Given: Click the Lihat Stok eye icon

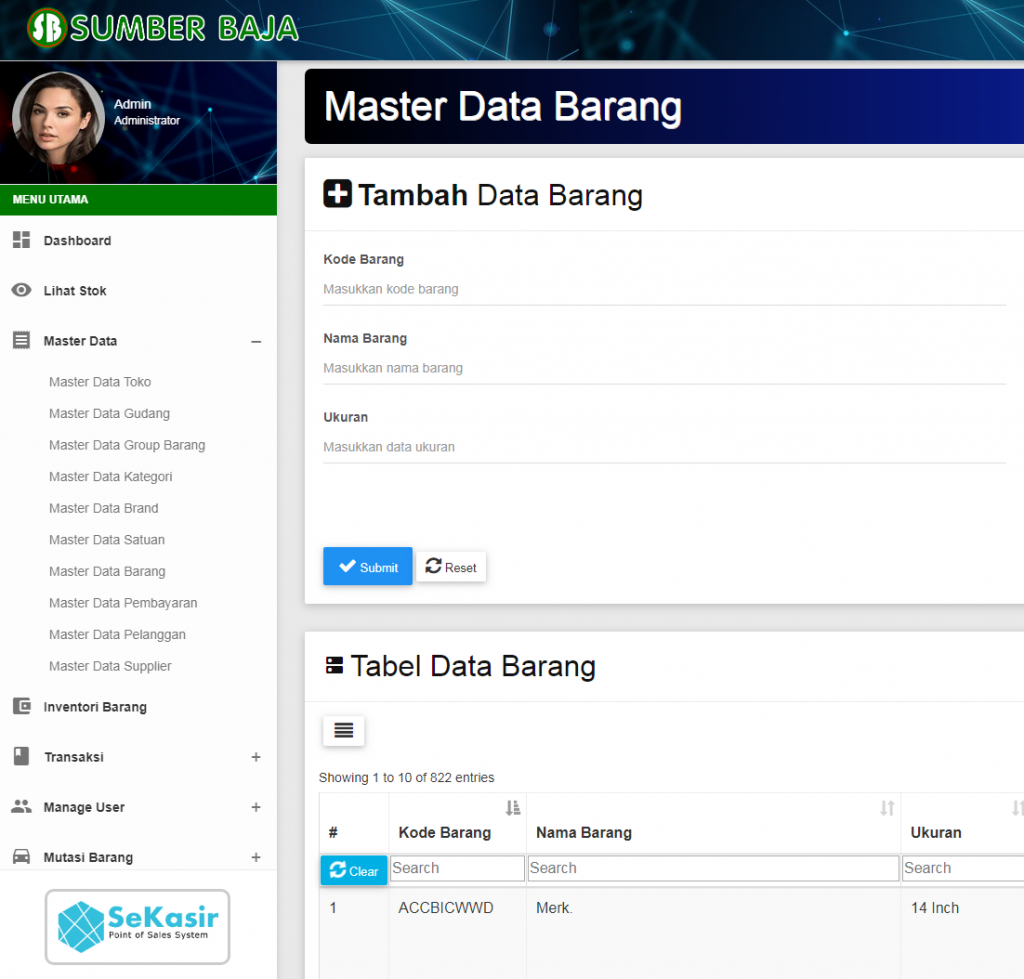Looking at the screenshot, I should (x=21, y=290).
